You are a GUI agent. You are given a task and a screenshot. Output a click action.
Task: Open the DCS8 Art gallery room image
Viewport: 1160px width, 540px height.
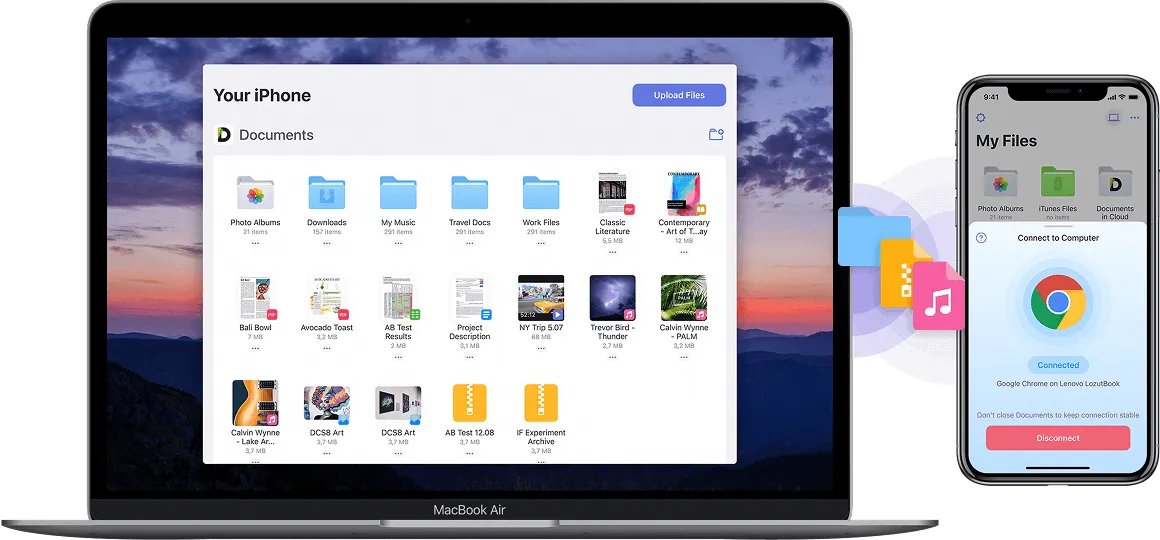coord(398,404)
